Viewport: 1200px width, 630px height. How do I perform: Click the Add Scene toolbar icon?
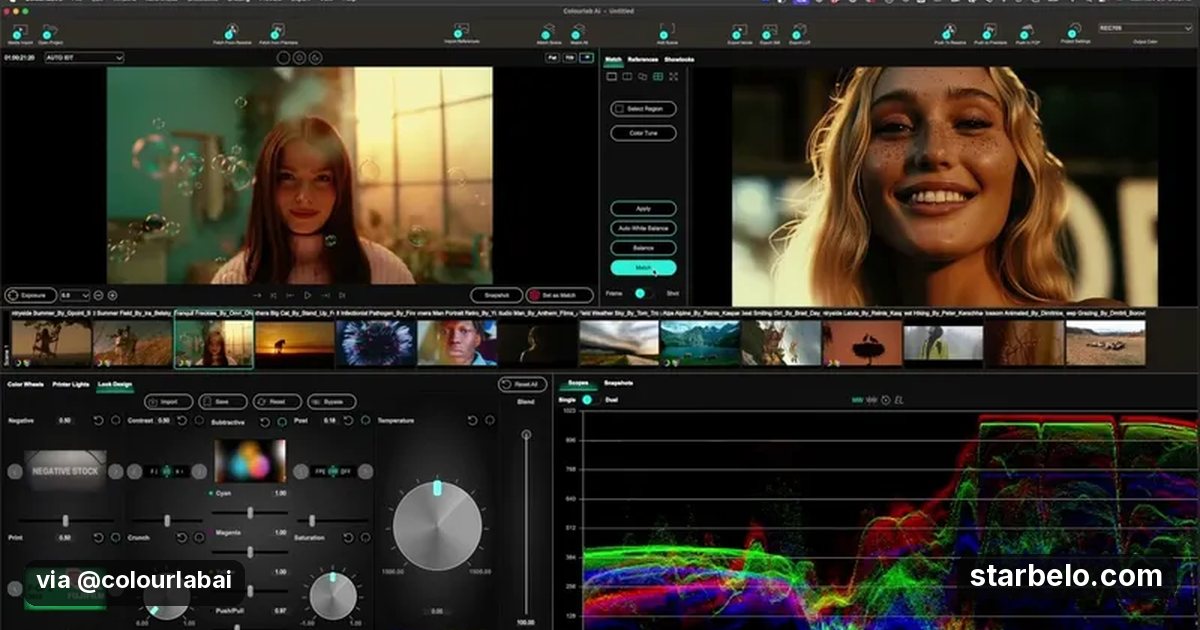[668, 31]
